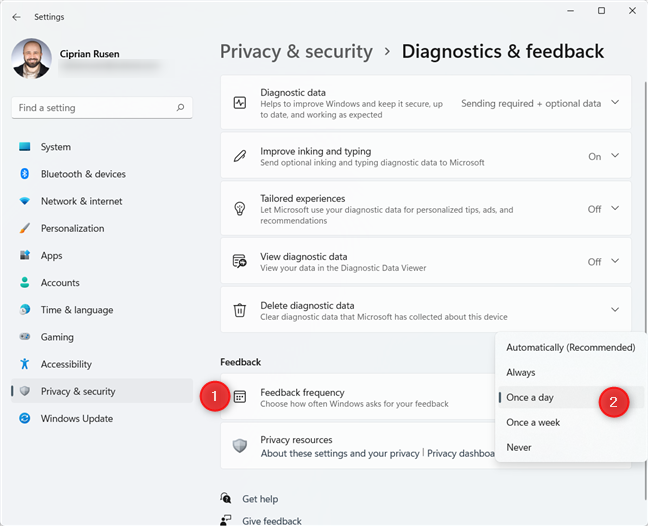Open Bluetooth & devices category
Image resolution: width=648 pixels, height=526 pixels.
[x=102, y=174]
